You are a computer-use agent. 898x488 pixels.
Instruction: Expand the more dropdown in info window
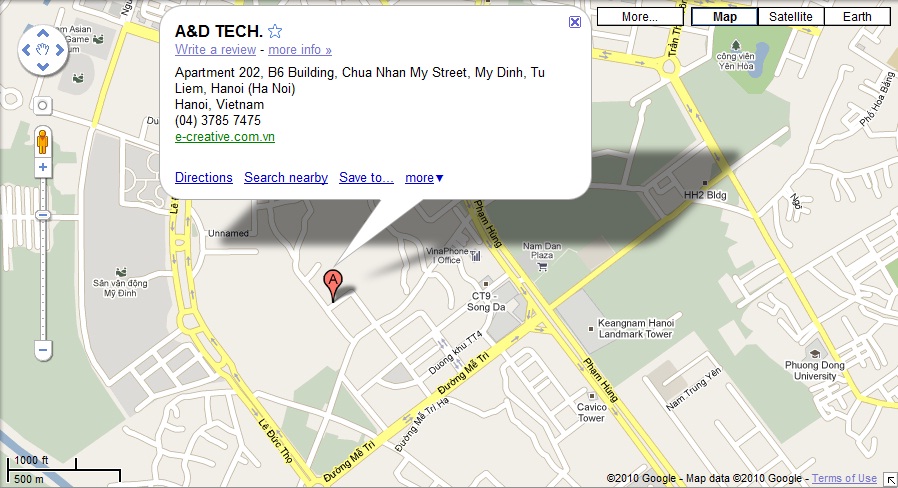coord(424,178)
